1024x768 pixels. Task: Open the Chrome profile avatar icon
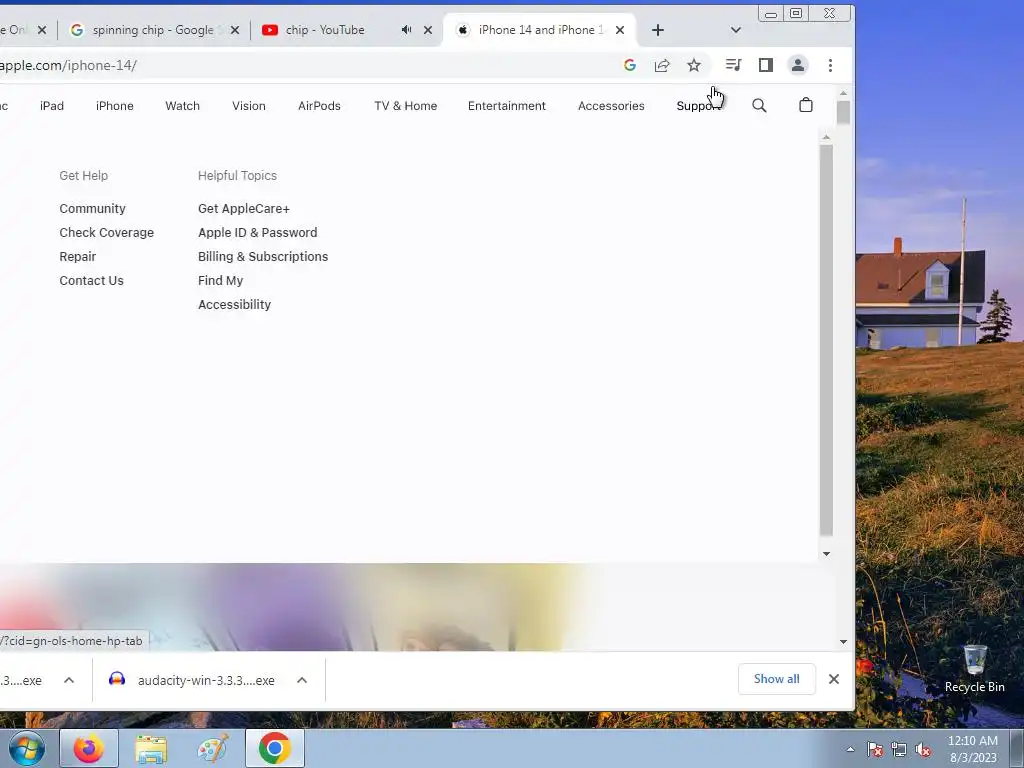[x=798, y=65]
